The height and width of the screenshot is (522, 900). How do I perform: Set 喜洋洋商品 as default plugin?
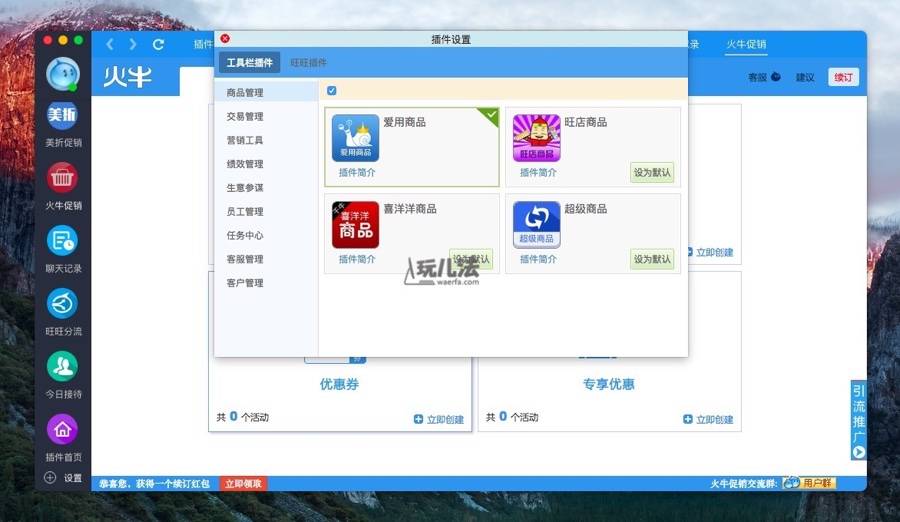(x=471, y=259)
